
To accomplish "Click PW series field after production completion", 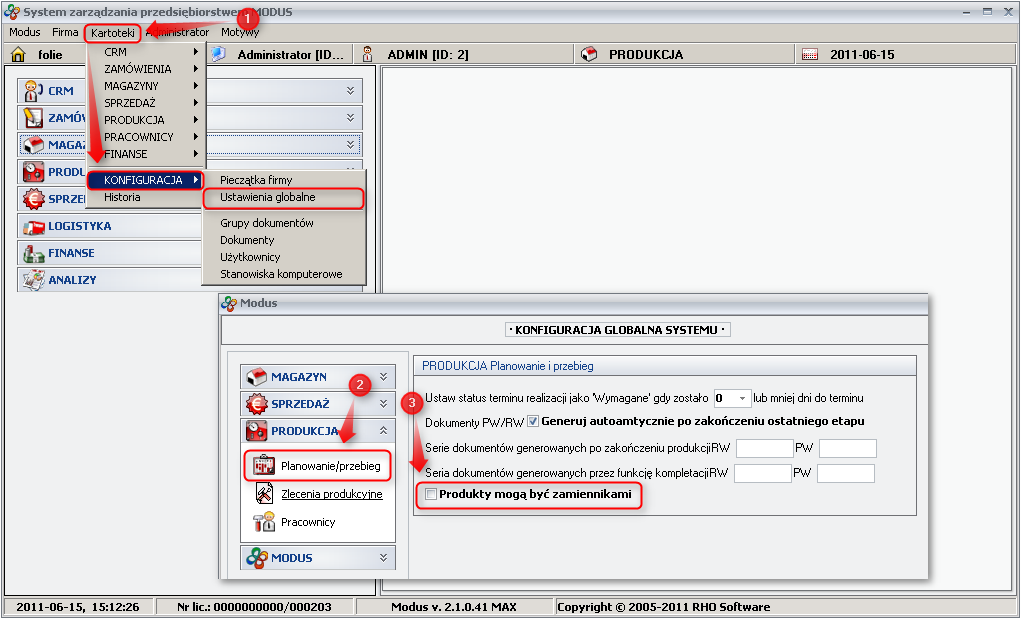I will tap(848, 448).
